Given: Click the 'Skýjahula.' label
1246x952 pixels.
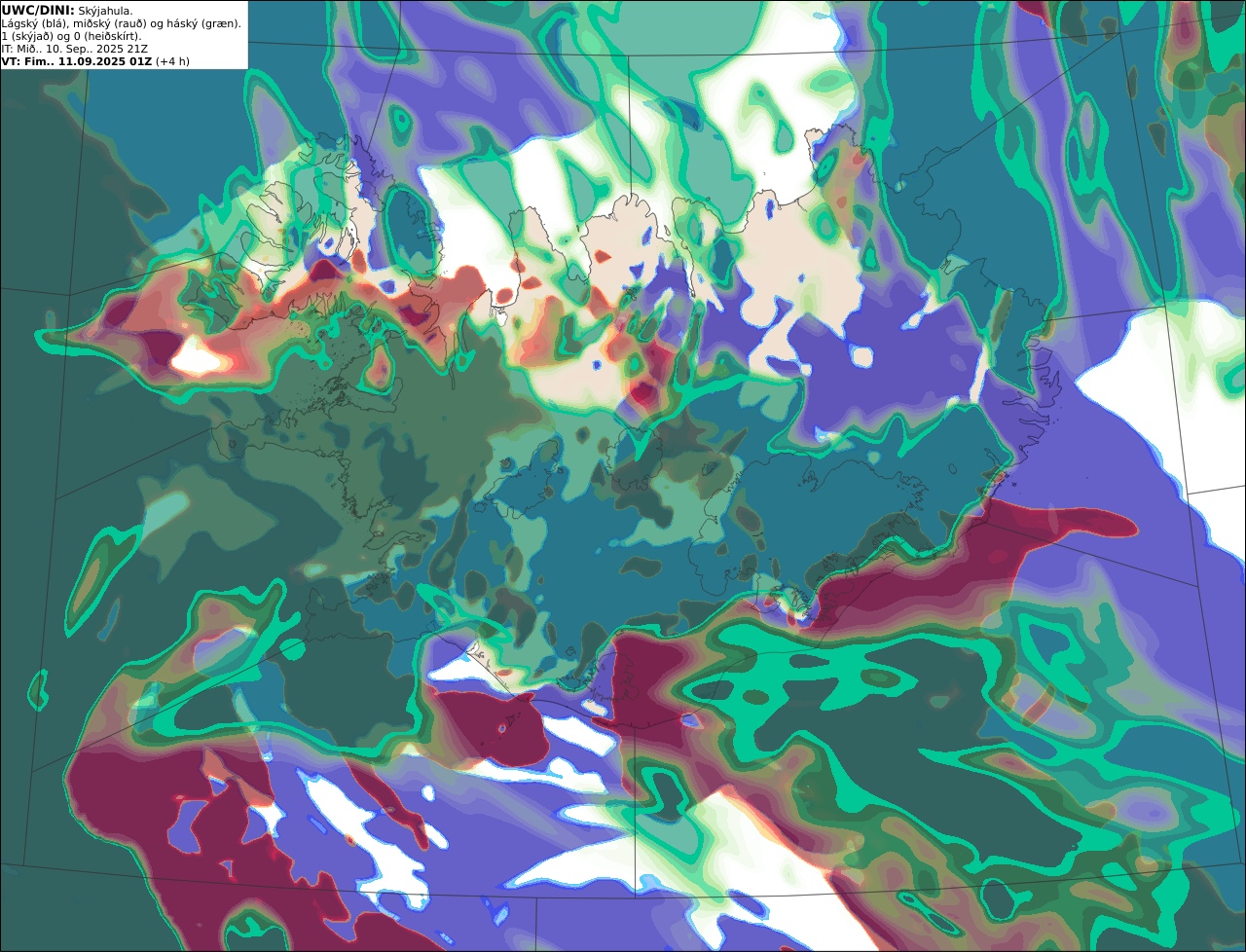Looking at the screenshot, I should click(105, 11).
